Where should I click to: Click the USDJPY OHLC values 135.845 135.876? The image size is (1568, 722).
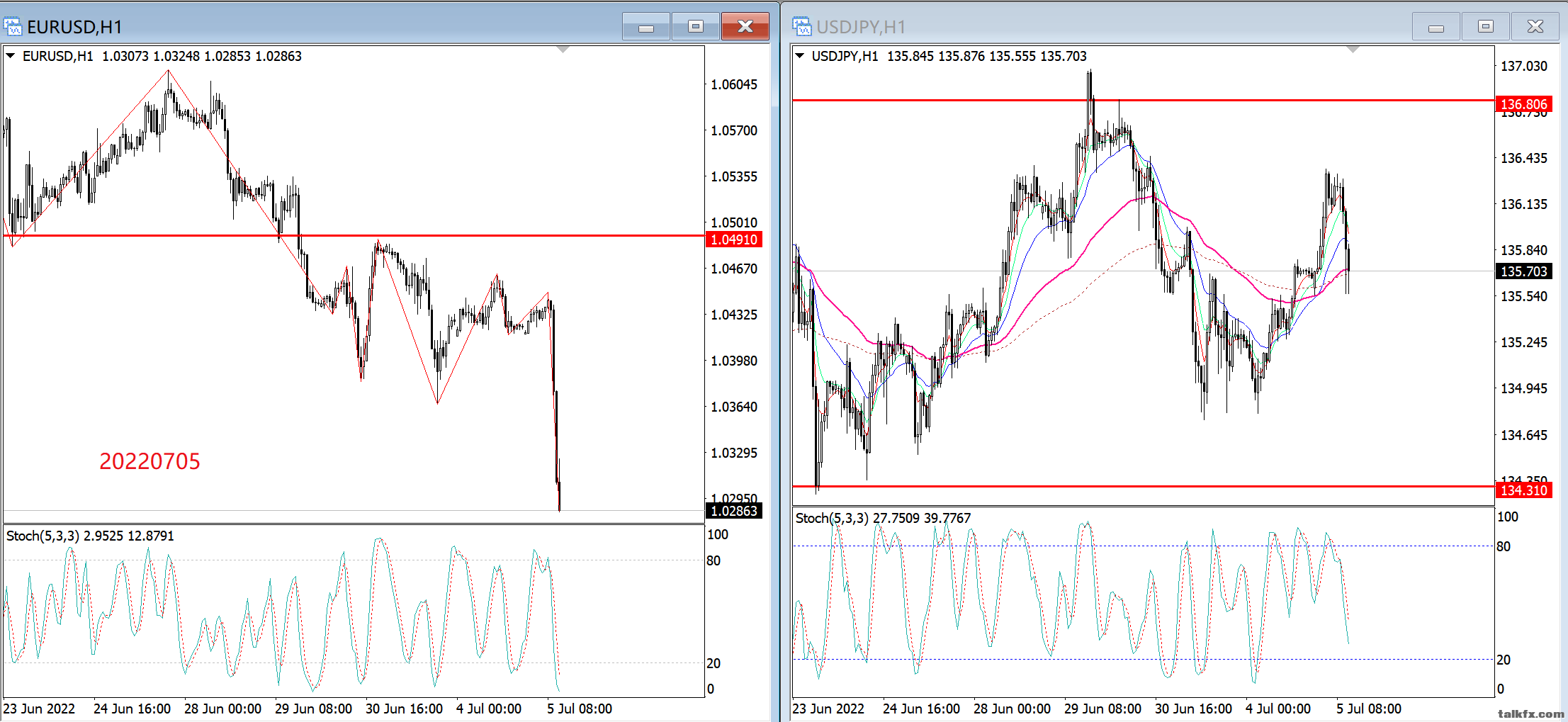pos(935,56)
